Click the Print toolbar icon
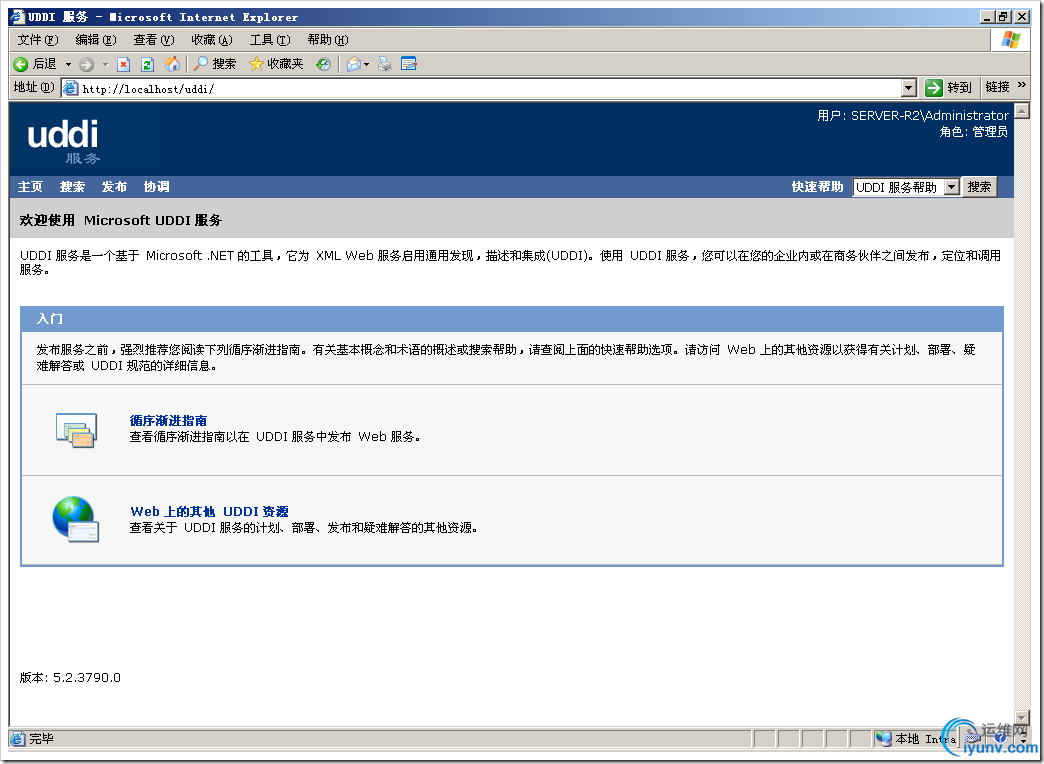Screen dimensions: 1044x764 tap(385, 64)
